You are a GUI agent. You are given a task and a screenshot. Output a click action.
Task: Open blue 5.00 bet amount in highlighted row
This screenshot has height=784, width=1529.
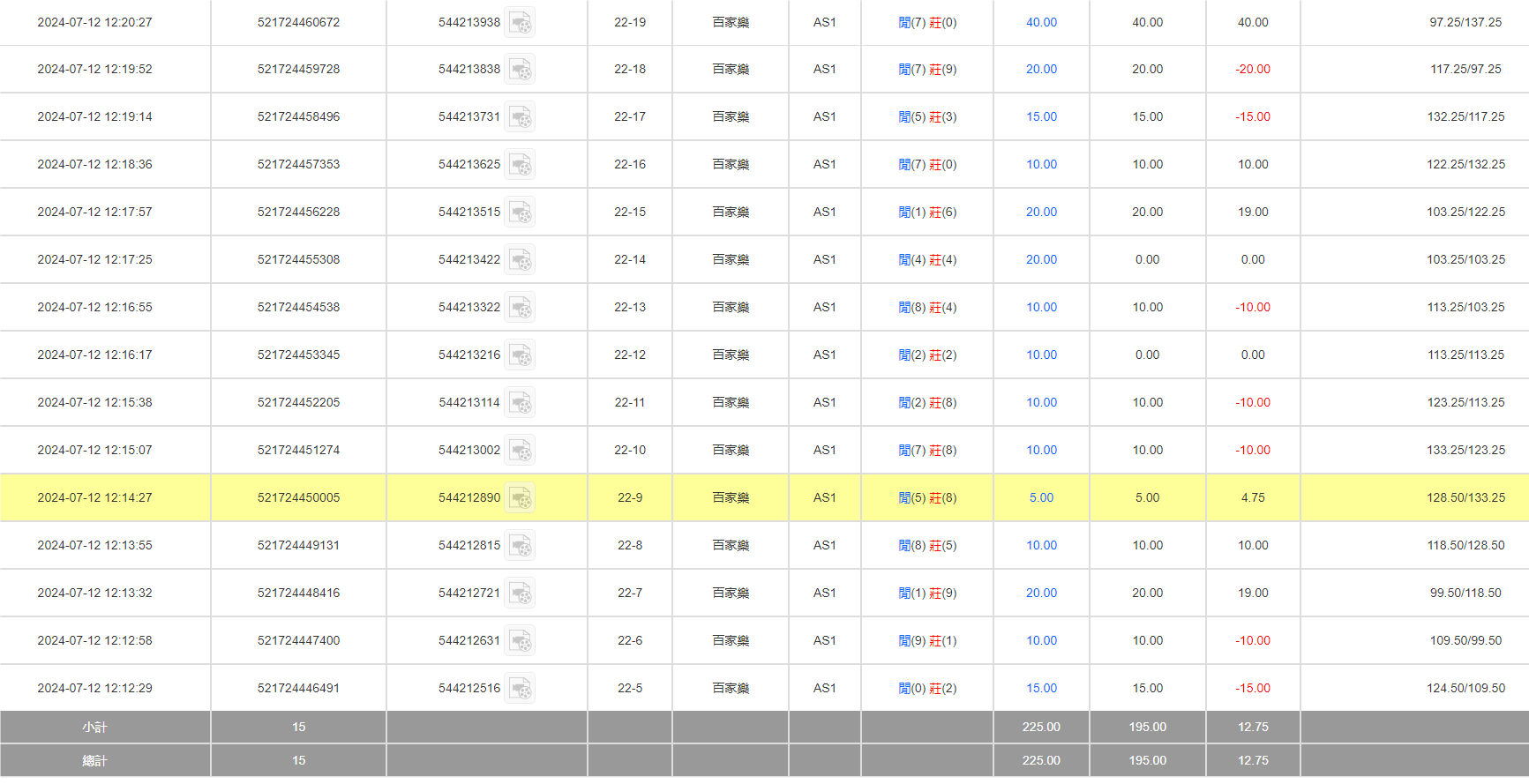(1041, 498)
